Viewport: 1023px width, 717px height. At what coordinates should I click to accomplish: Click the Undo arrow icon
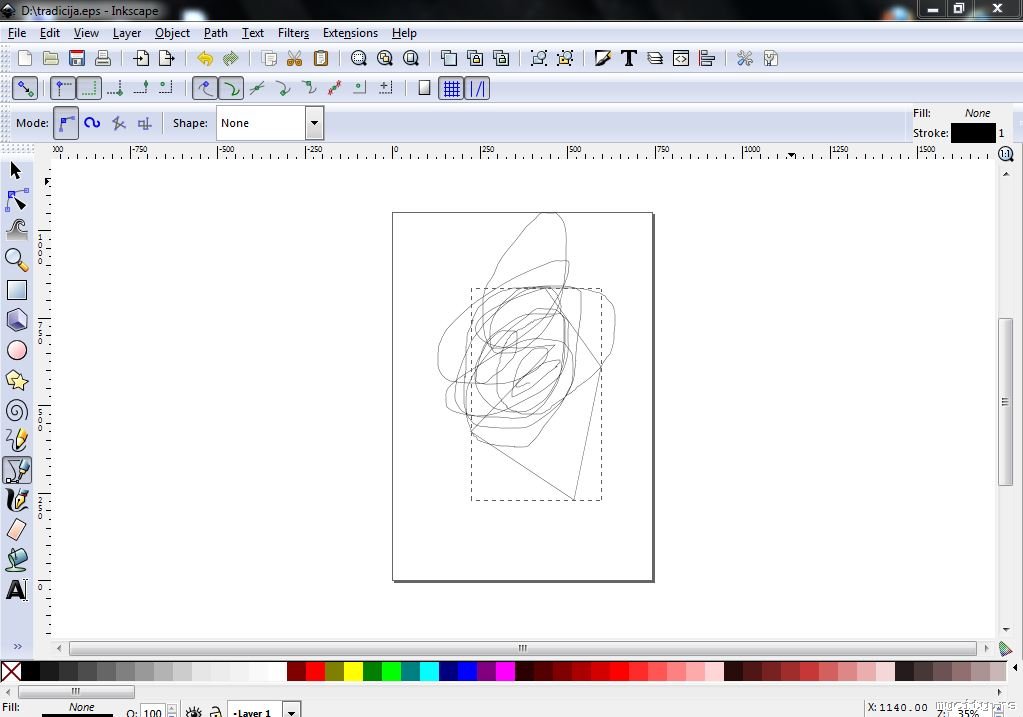click(205, 58)
